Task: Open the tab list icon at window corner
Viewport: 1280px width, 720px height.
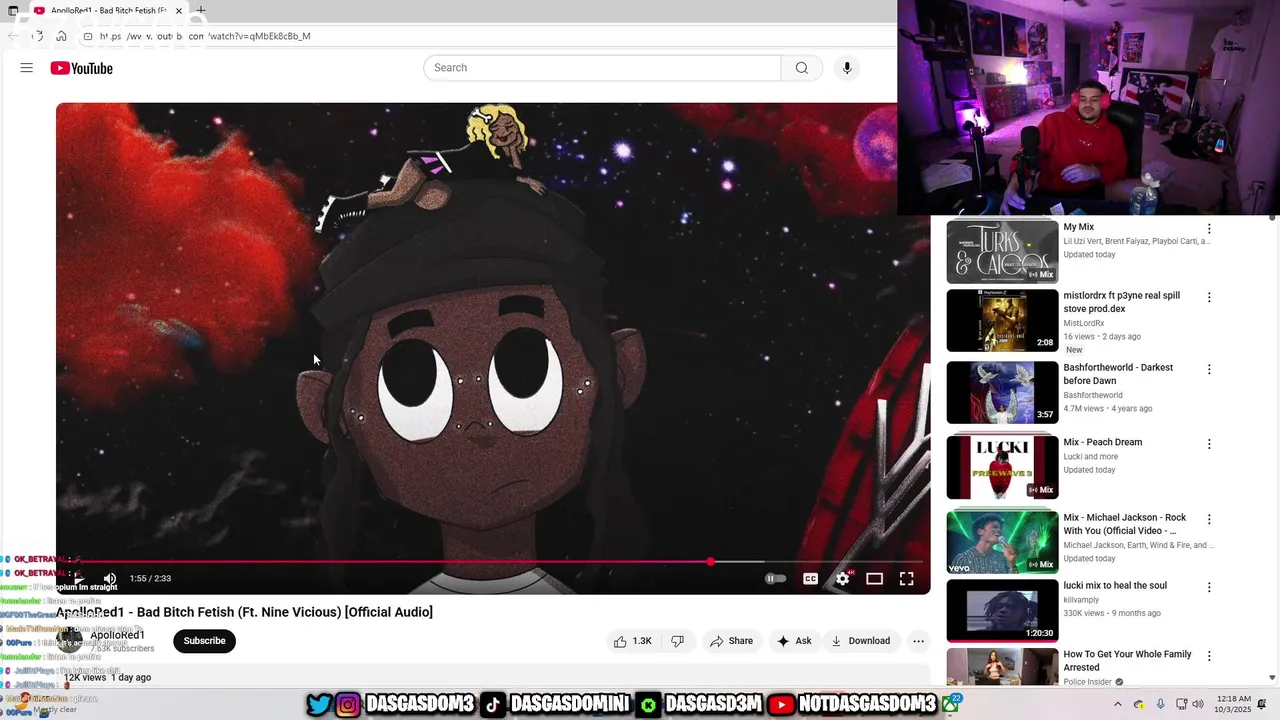Action: (x=13, y=10)
